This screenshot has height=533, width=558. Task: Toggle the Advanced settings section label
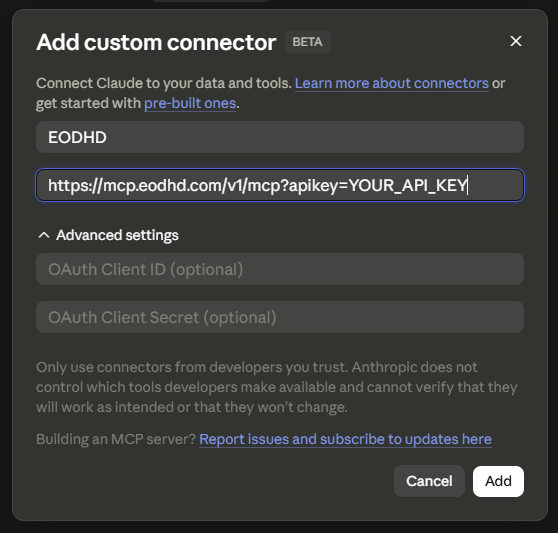[x=117, y=235]
